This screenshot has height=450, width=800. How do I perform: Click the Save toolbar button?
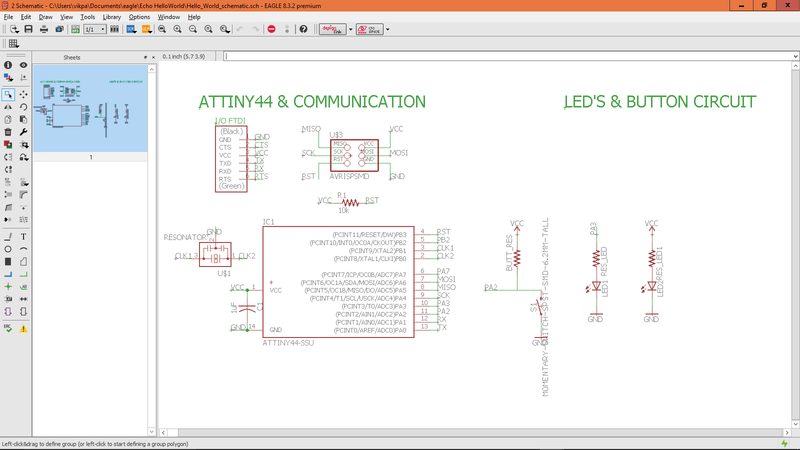pyautogui.click(x=29, y=29)
